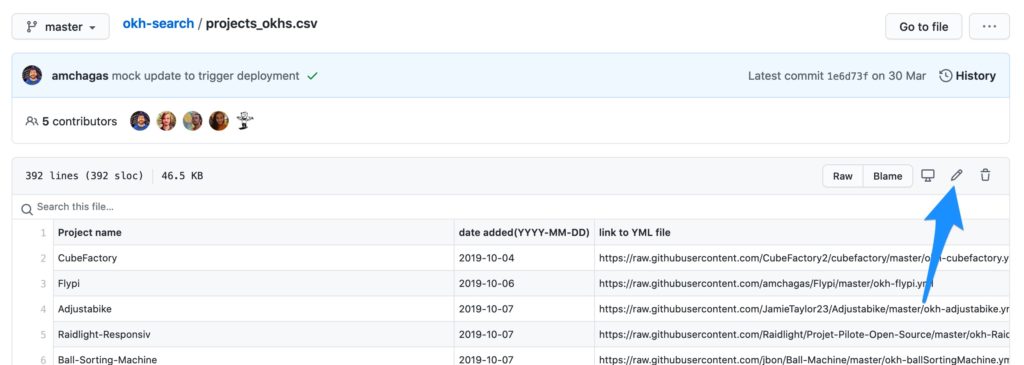1024x365 pixels.
Task: Open the 5 contributors list
Action: 71,121
